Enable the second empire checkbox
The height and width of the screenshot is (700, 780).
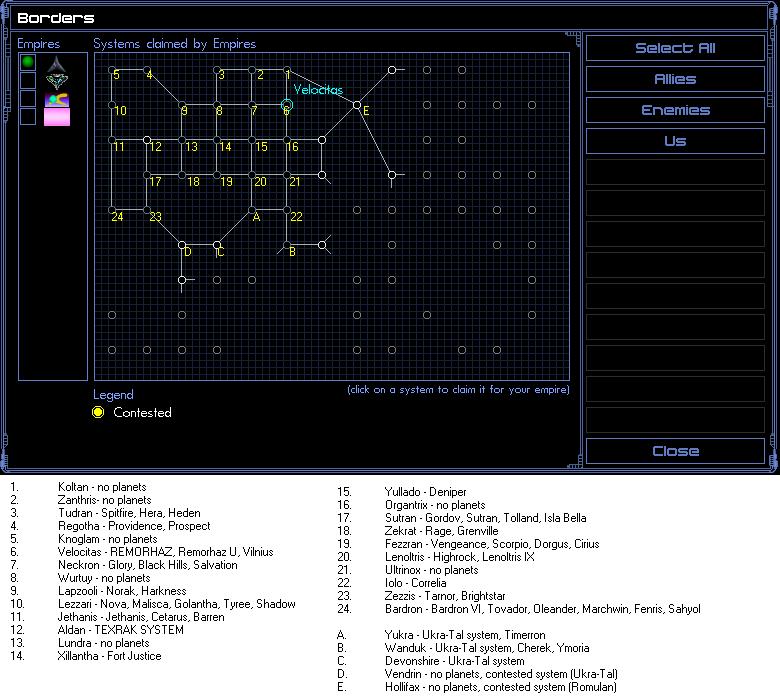[x=28, y=80]
